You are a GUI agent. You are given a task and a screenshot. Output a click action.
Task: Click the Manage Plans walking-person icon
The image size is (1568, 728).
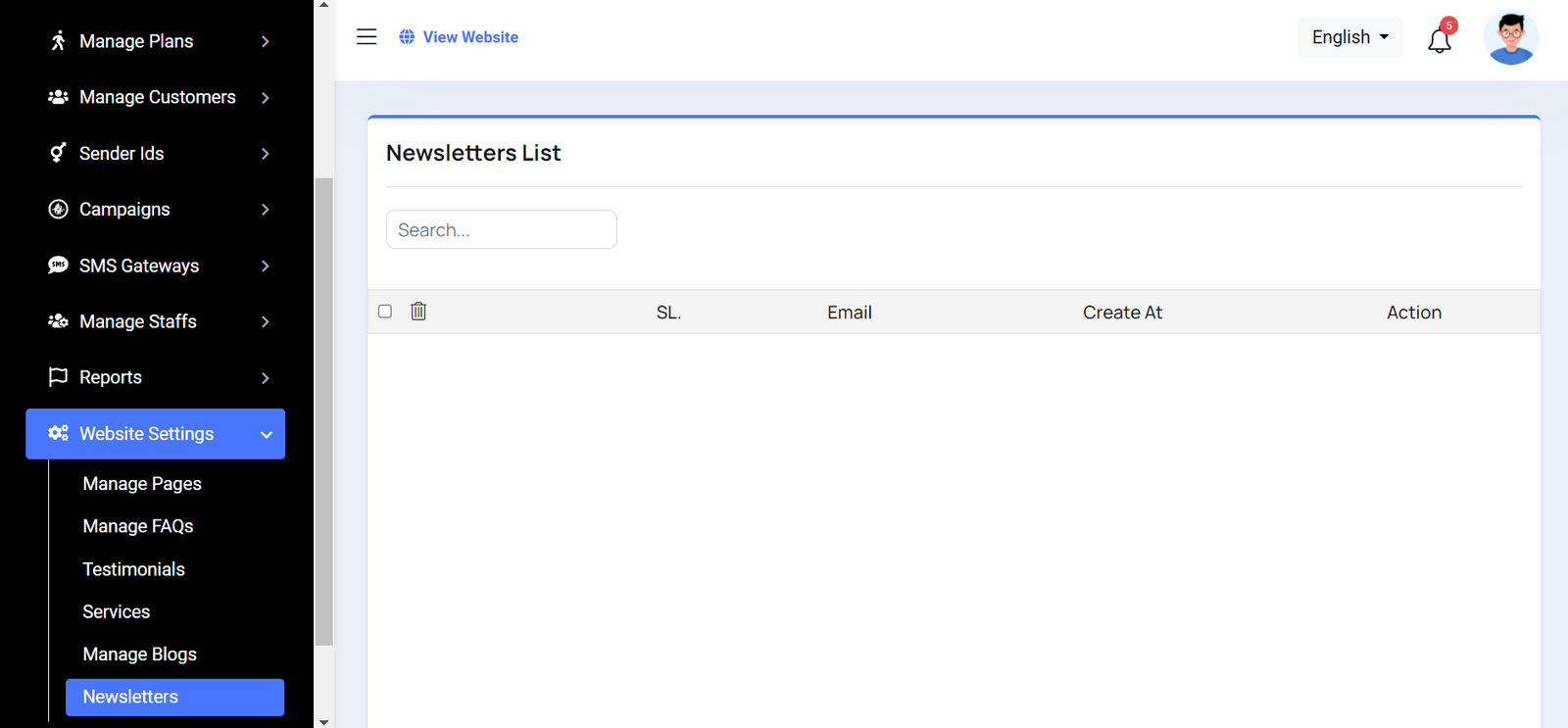tap(58, 40)
